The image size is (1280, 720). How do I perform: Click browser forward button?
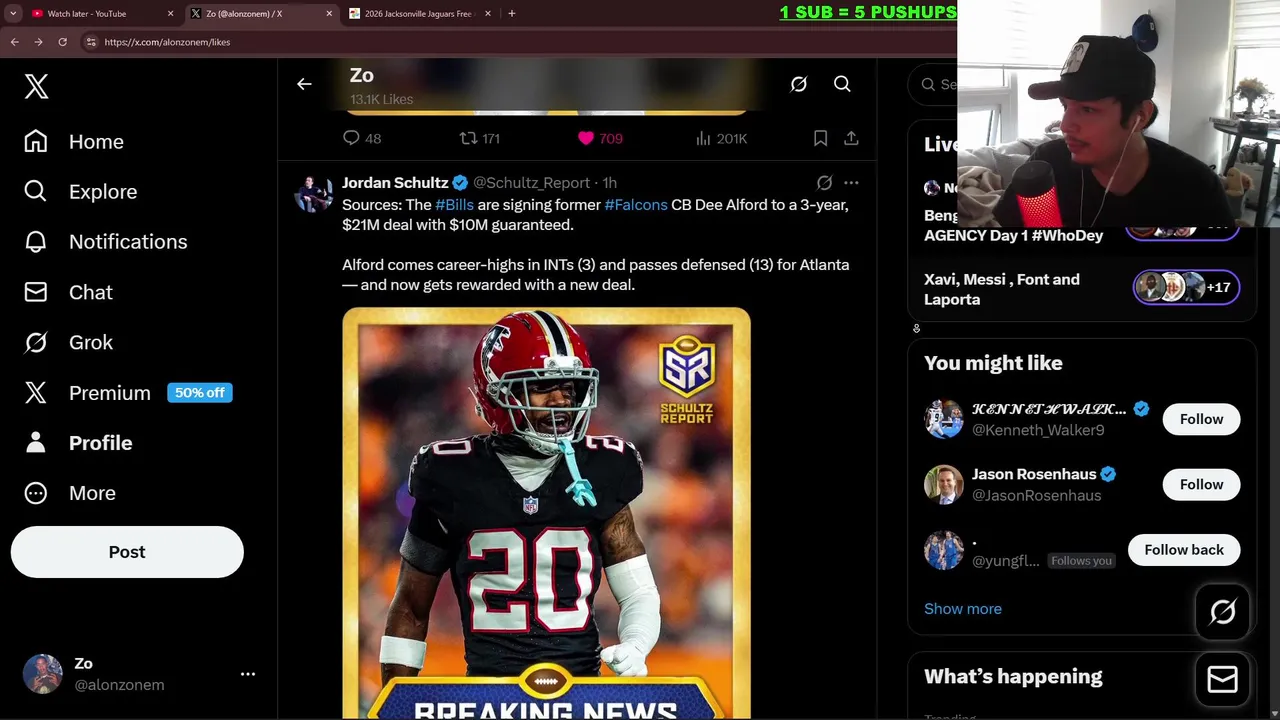point(38,42)
